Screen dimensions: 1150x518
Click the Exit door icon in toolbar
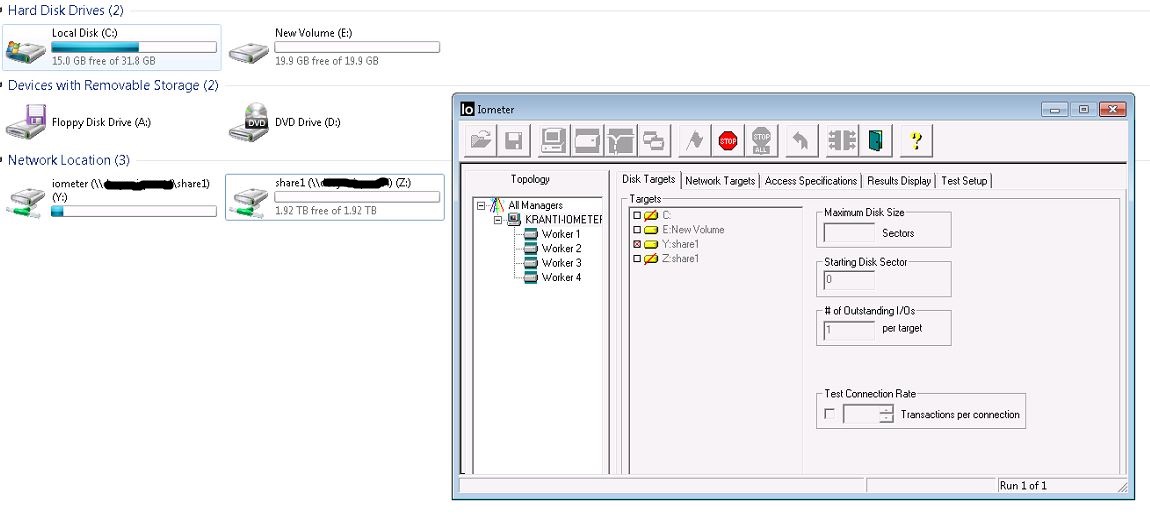(876, 140)
